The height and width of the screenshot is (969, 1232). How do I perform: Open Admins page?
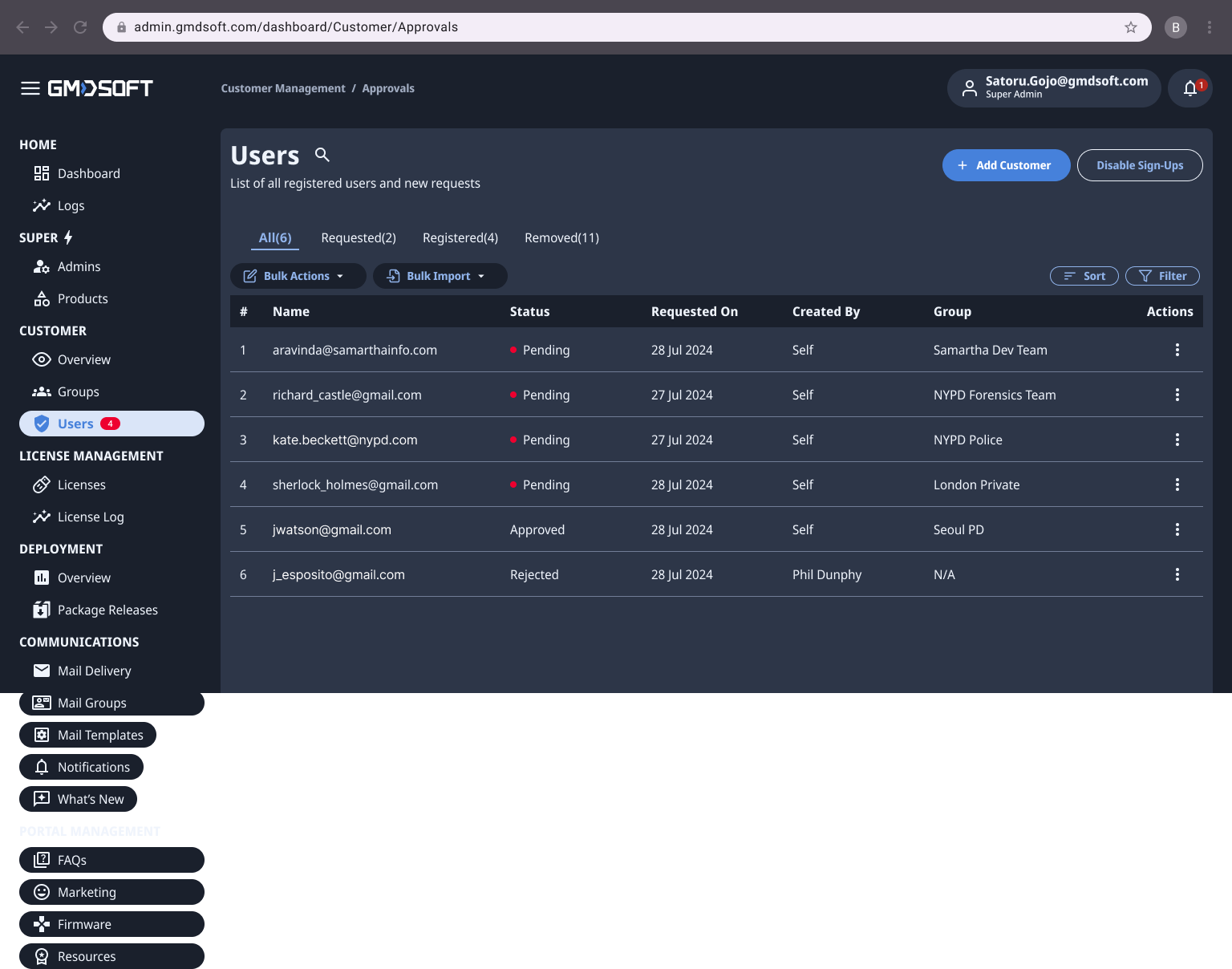(x=111, y=266)
